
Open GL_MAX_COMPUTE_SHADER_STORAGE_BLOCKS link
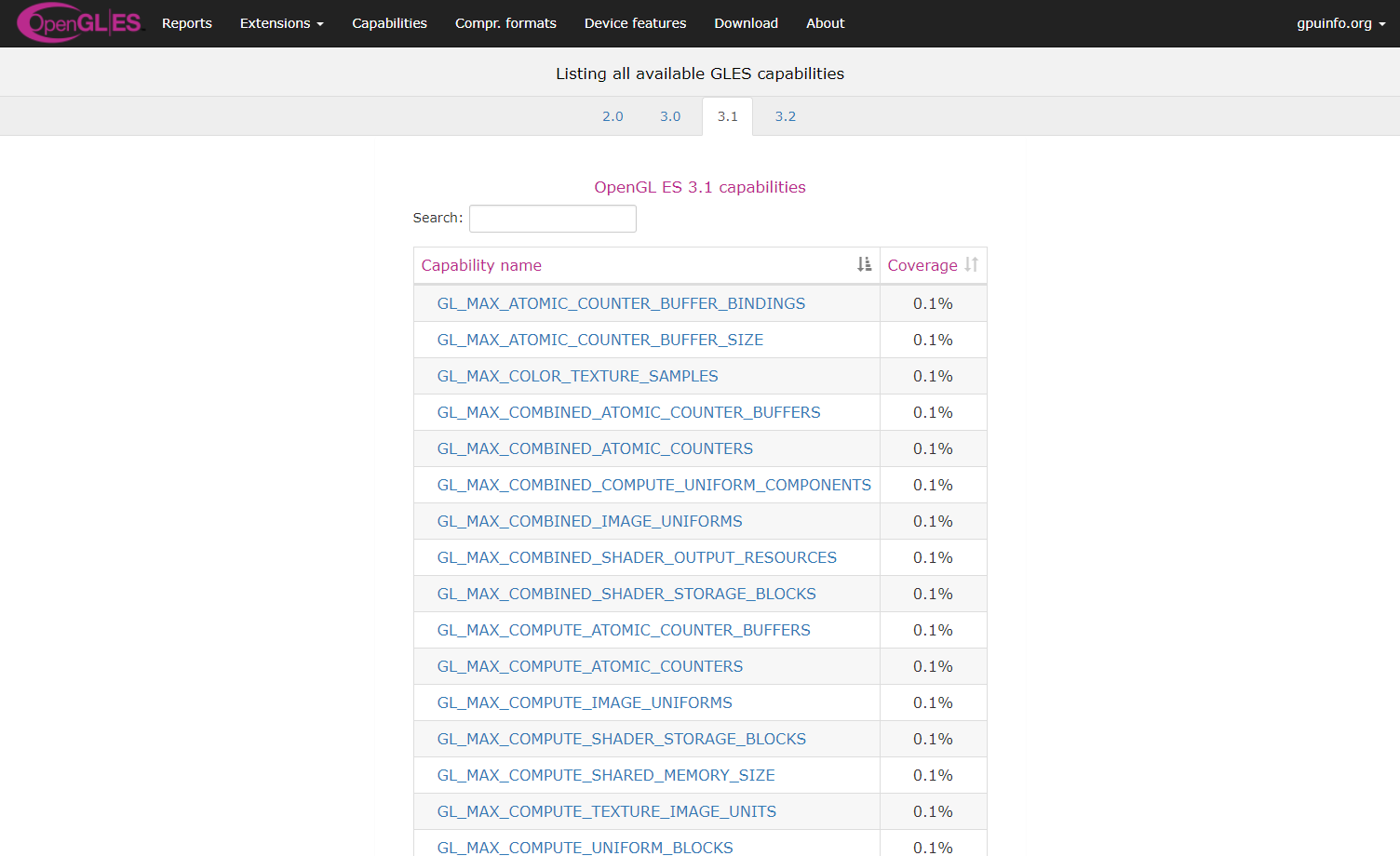click(622, 739)
